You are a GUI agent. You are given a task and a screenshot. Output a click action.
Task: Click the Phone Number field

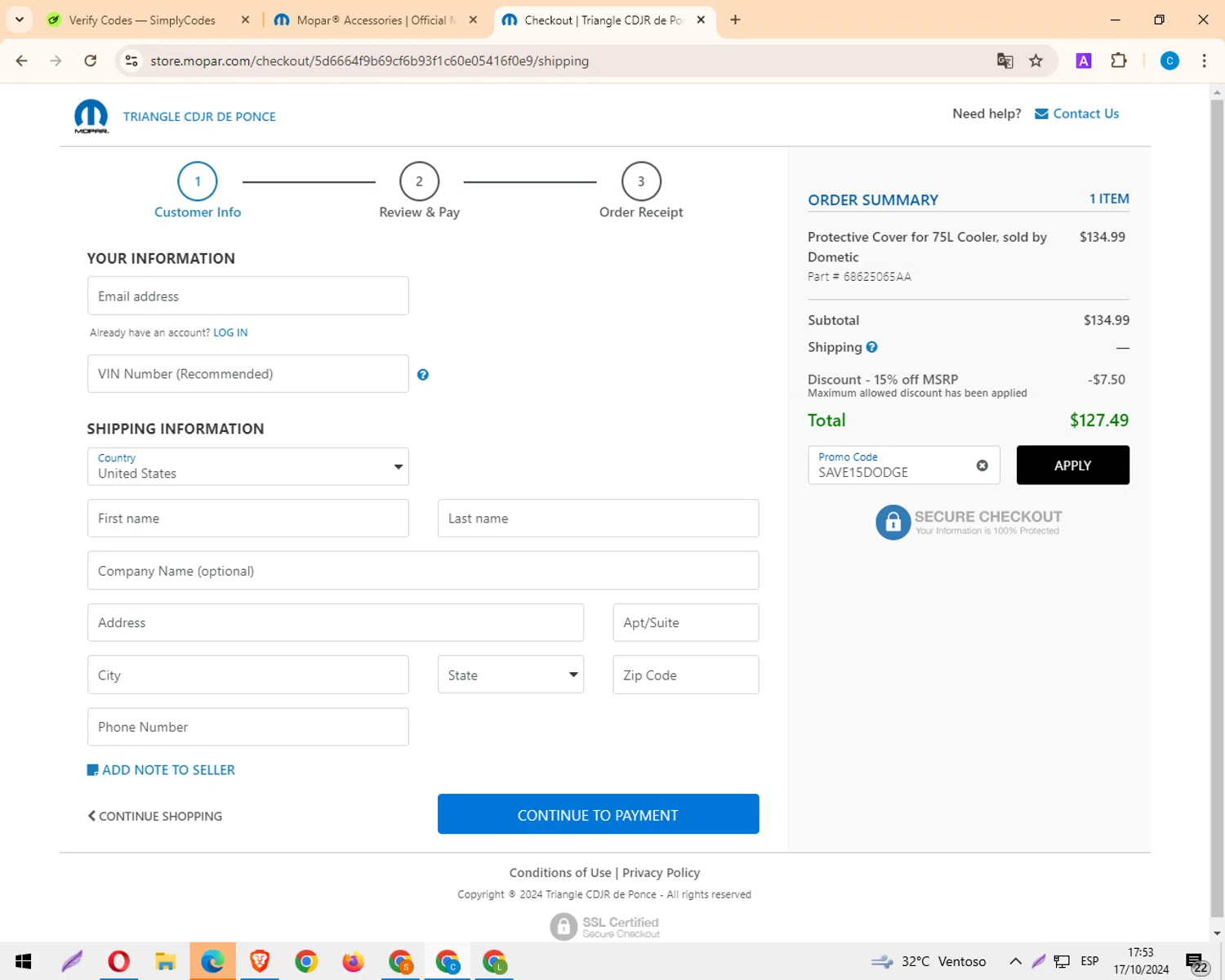click(x=248, y=727)
